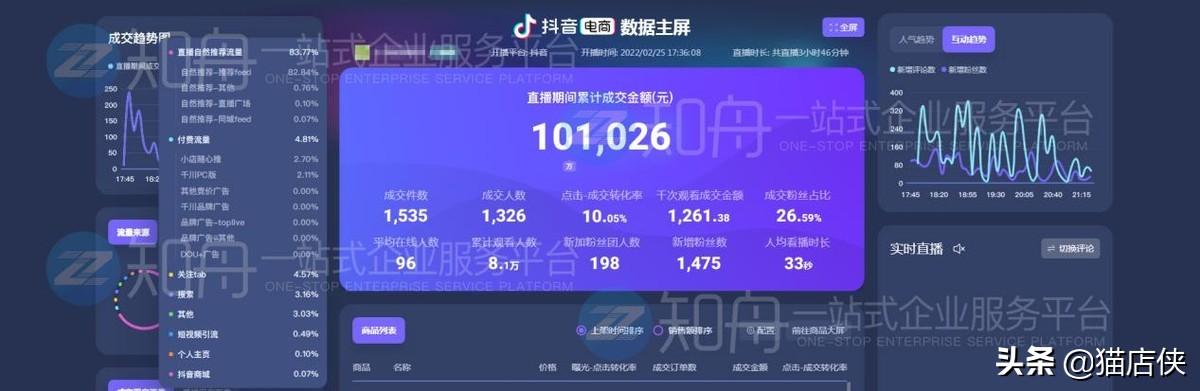Click the 切换评论 switch button
The width and height of the screenshot is (1200, 391).
coord(1070,248)
